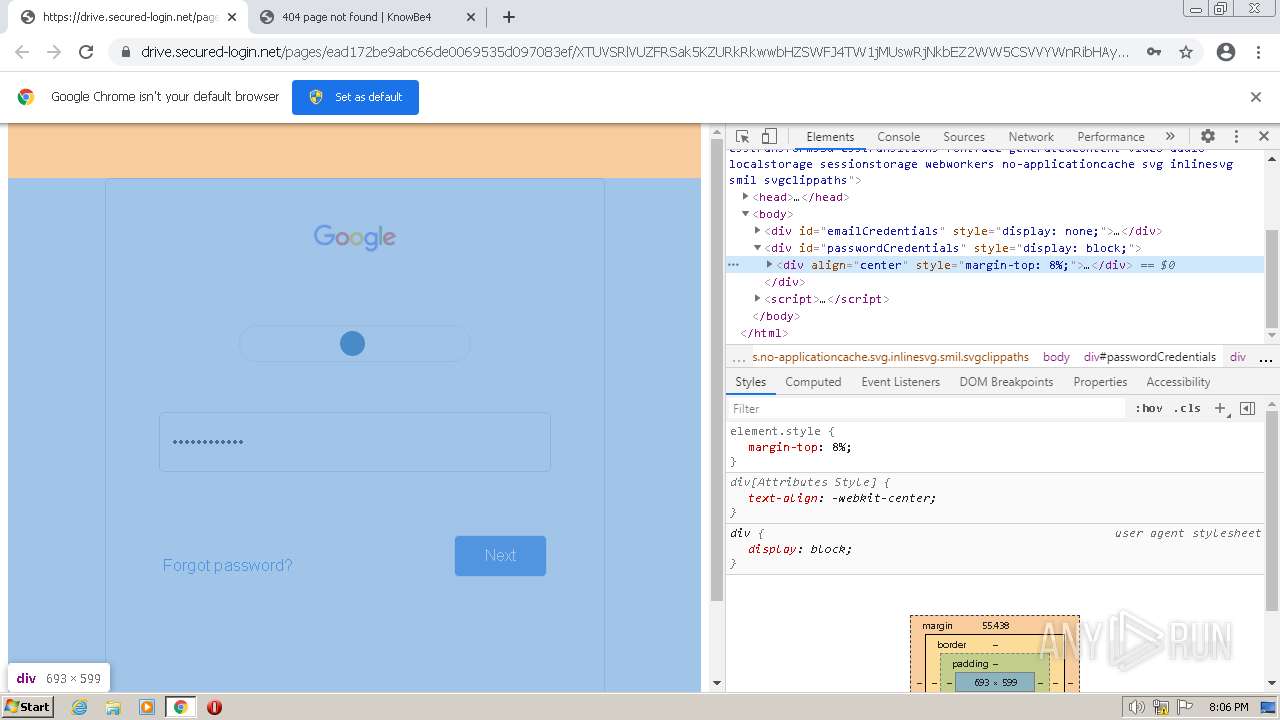Viewport: 1280px width, 720px height.
Task: Open ellipsis actions on selected DOM node
Action: [733, 265]
